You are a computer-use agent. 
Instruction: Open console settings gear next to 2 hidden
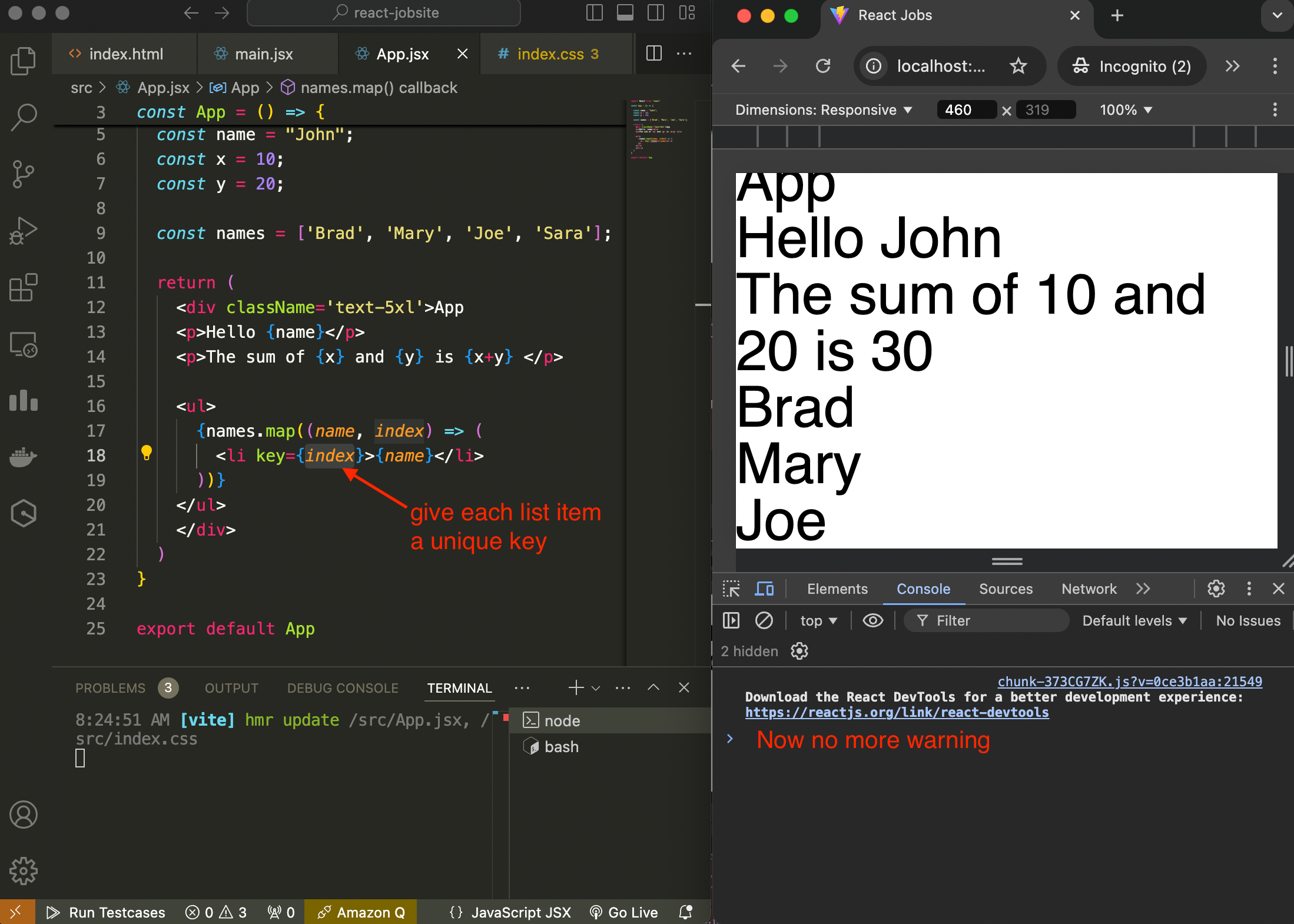[x=799, y=651]
